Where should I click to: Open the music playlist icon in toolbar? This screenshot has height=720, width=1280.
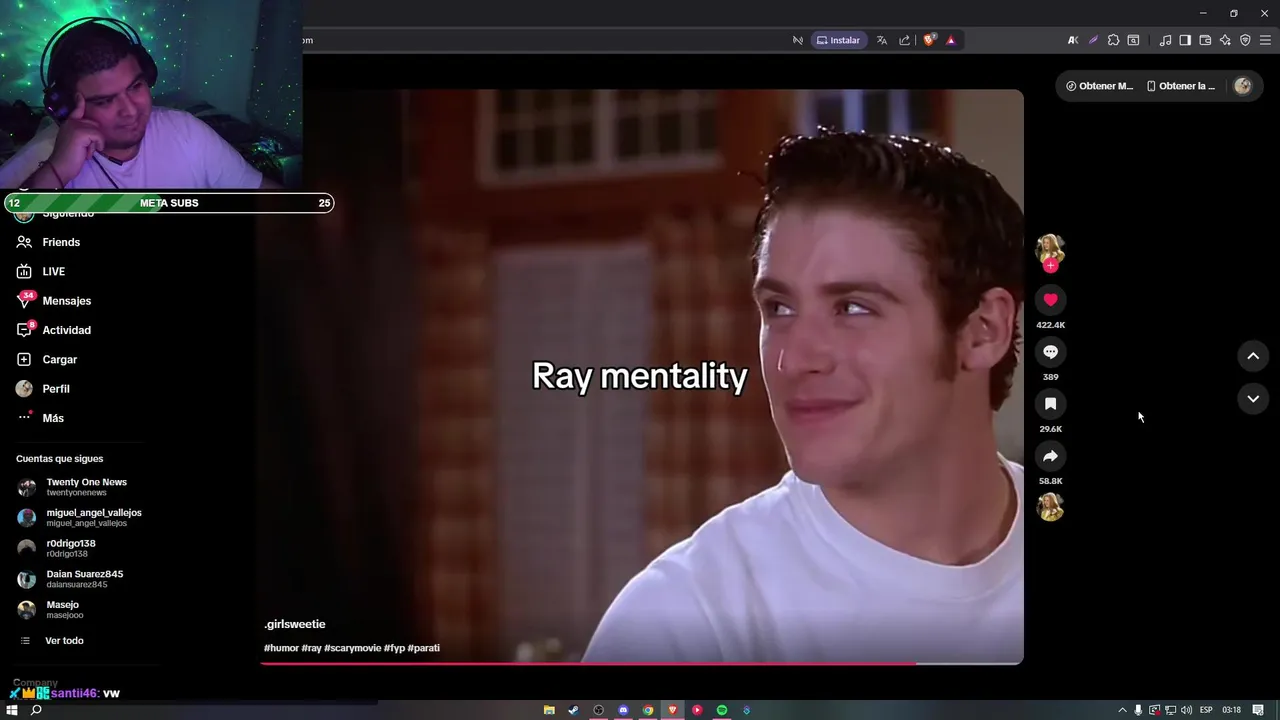pos(1165,40)
